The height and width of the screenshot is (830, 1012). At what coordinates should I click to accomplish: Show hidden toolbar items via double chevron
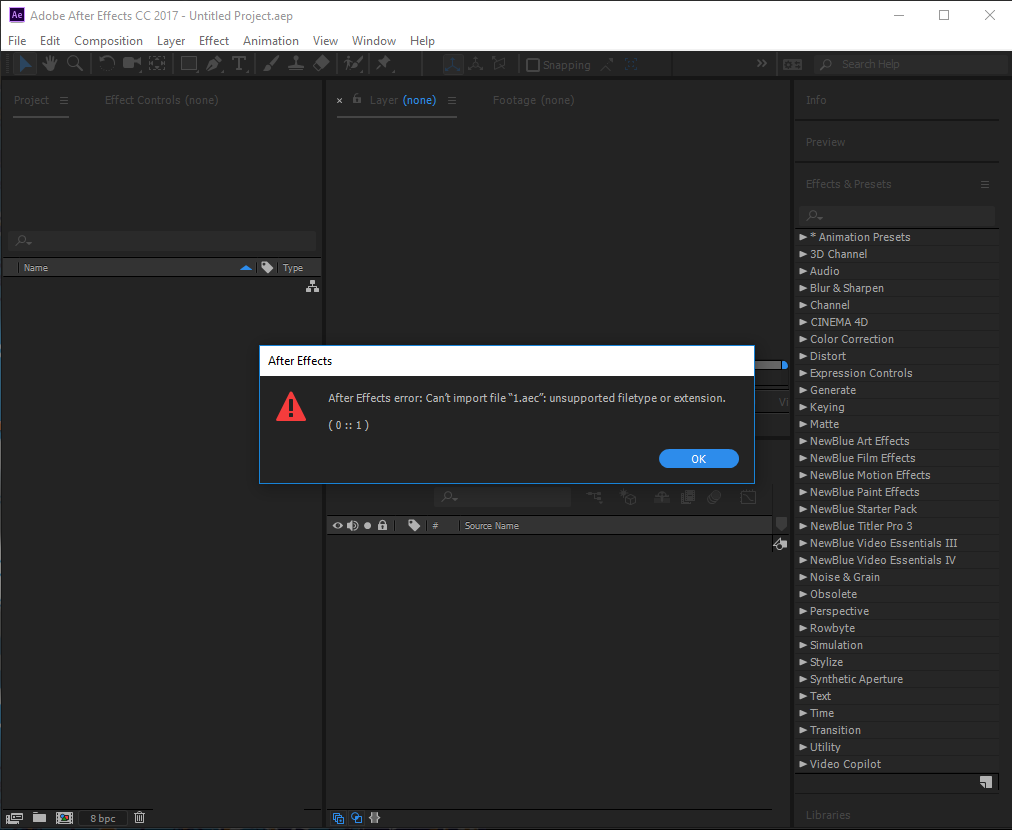coord(762,63)
